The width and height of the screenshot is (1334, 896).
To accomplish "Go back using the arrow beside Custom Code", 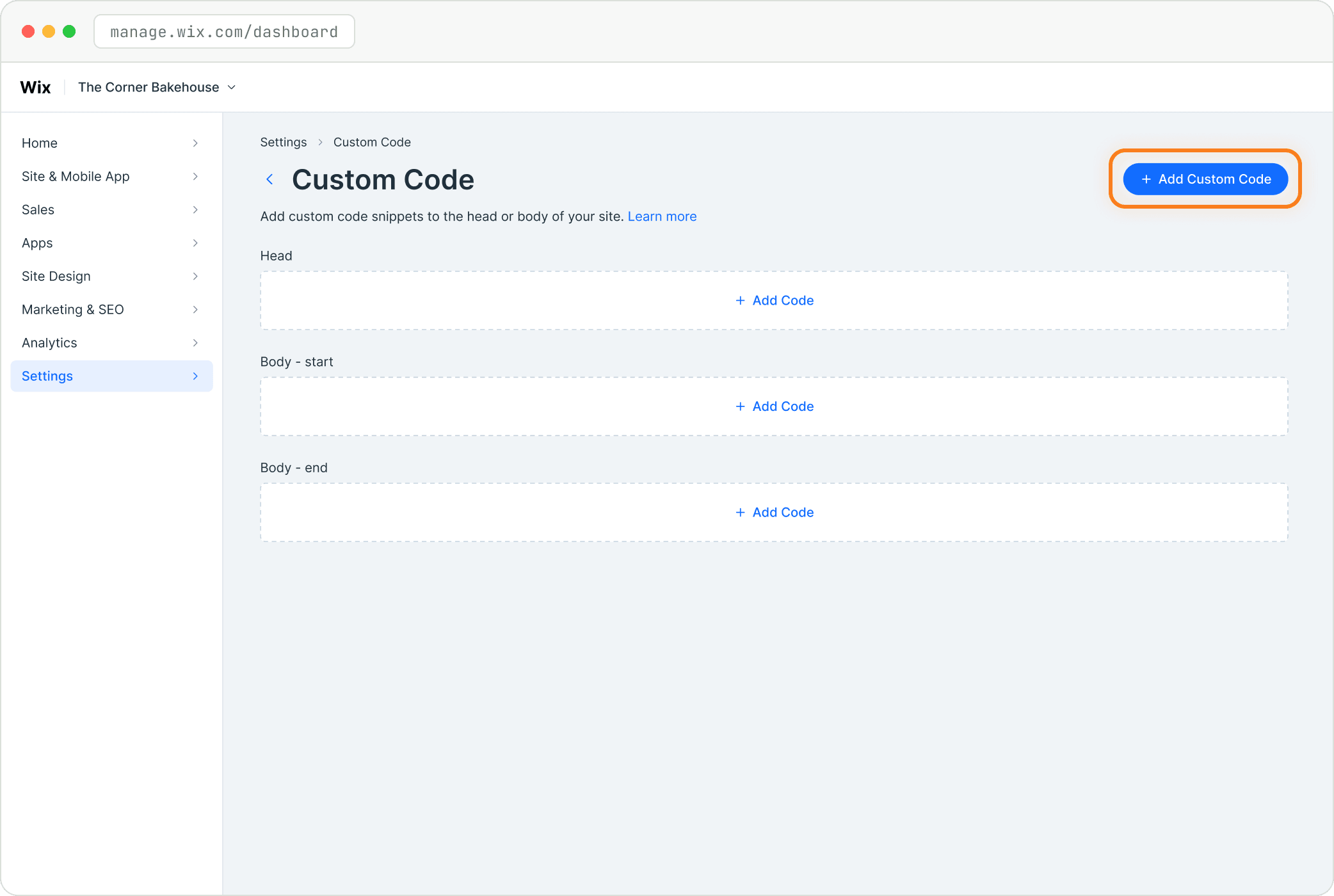I will [x=270, y=179].
